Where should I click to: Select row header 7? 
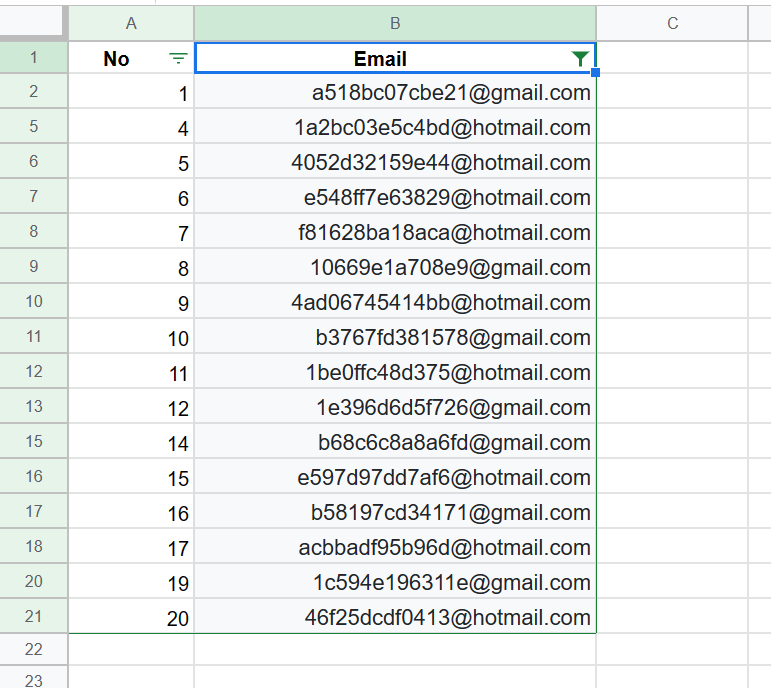coord(33,196)
